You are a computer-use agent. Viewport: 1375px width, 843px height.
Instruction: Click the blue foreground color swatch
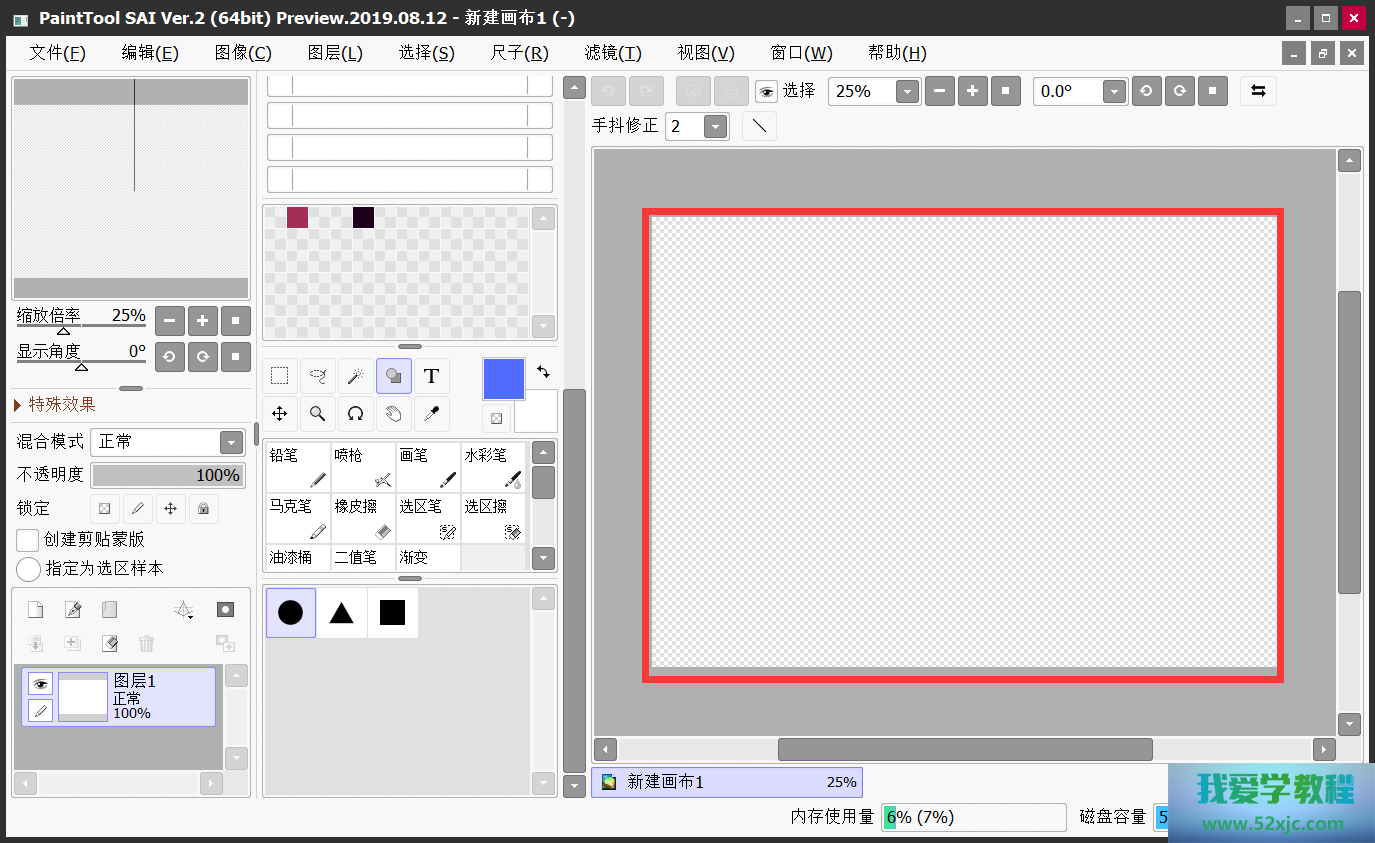(504, 379)
